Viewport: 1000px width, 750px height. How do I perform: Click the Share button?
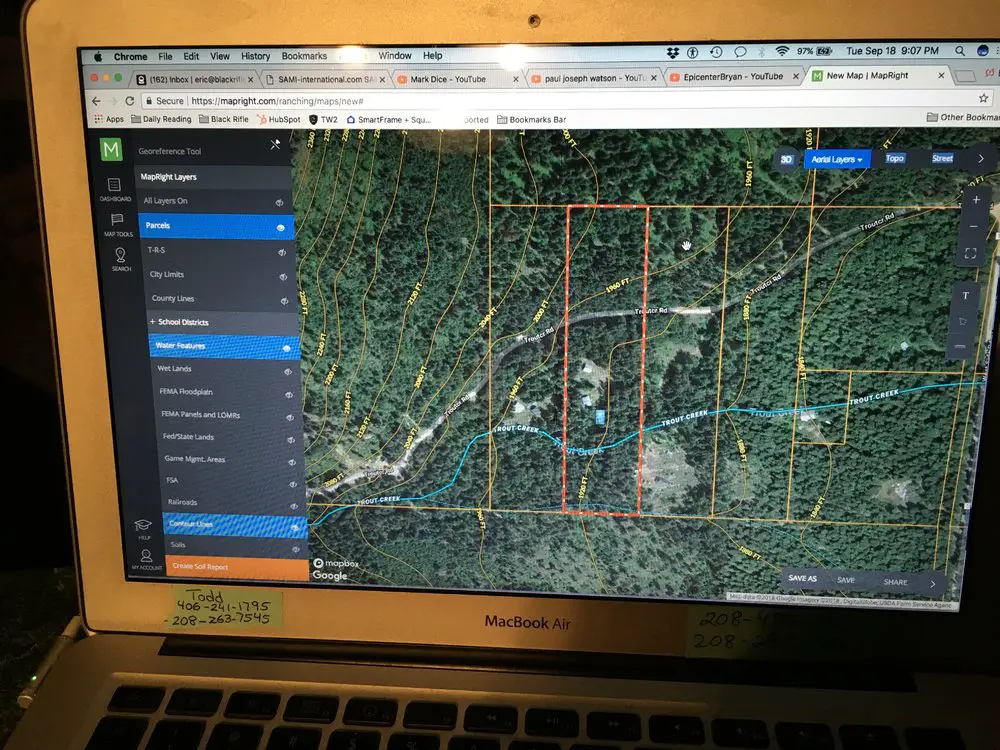pyautogui.click(x=895, y=582)
